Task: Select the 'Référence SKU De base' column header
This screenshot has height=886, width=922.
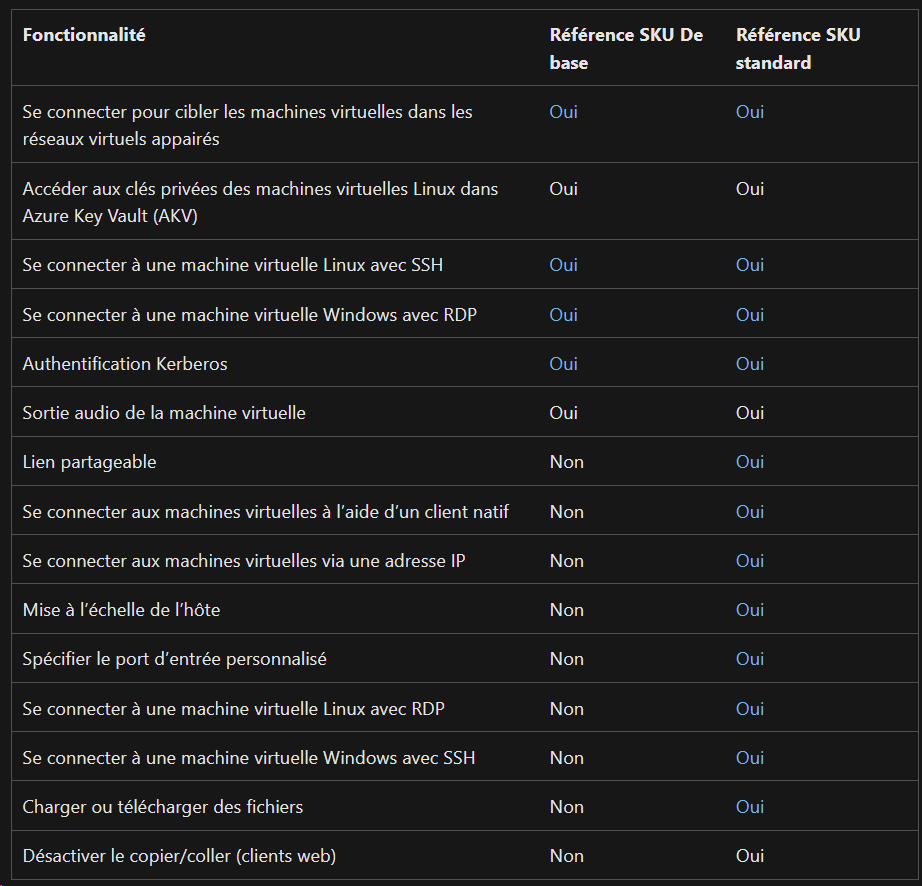Action: (626, 48)
